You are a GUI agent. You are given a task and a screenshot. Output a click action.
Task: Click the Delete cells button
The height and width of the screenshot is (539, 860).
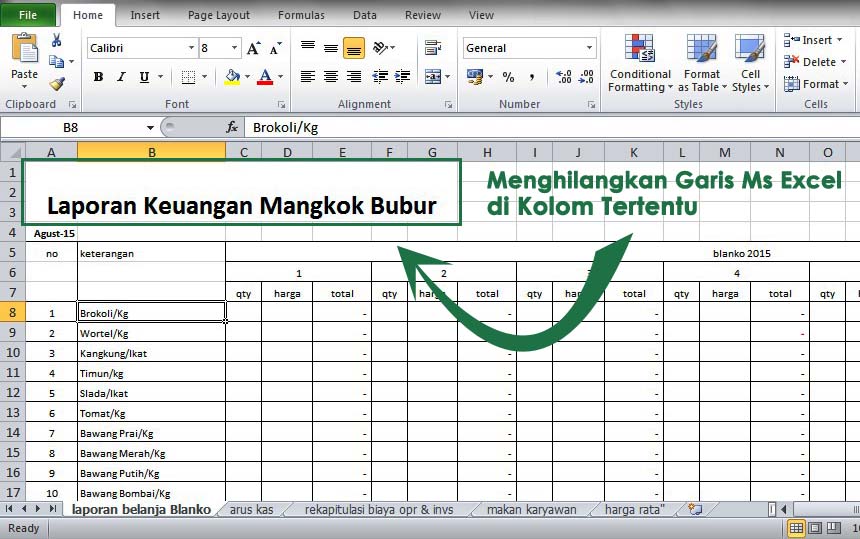pyautogui.click(x=815, y=62)
